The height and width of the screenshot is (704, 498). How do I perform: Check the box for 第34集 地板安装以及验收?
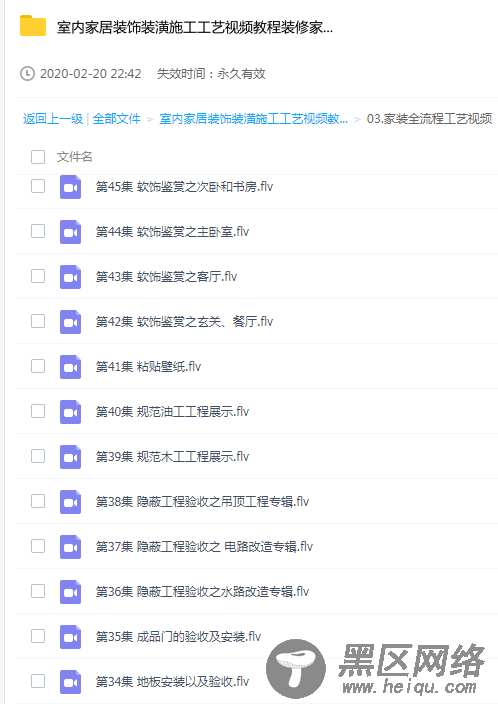[x=38, y=681]
